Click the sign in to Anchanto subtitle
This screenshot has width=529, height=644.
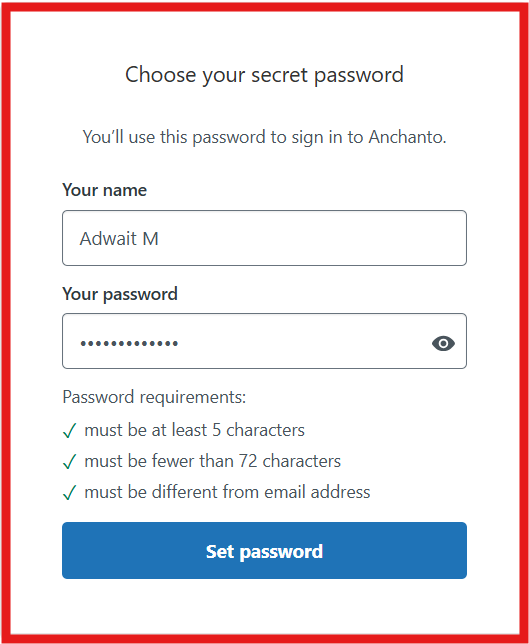click(x=264, y=137)
